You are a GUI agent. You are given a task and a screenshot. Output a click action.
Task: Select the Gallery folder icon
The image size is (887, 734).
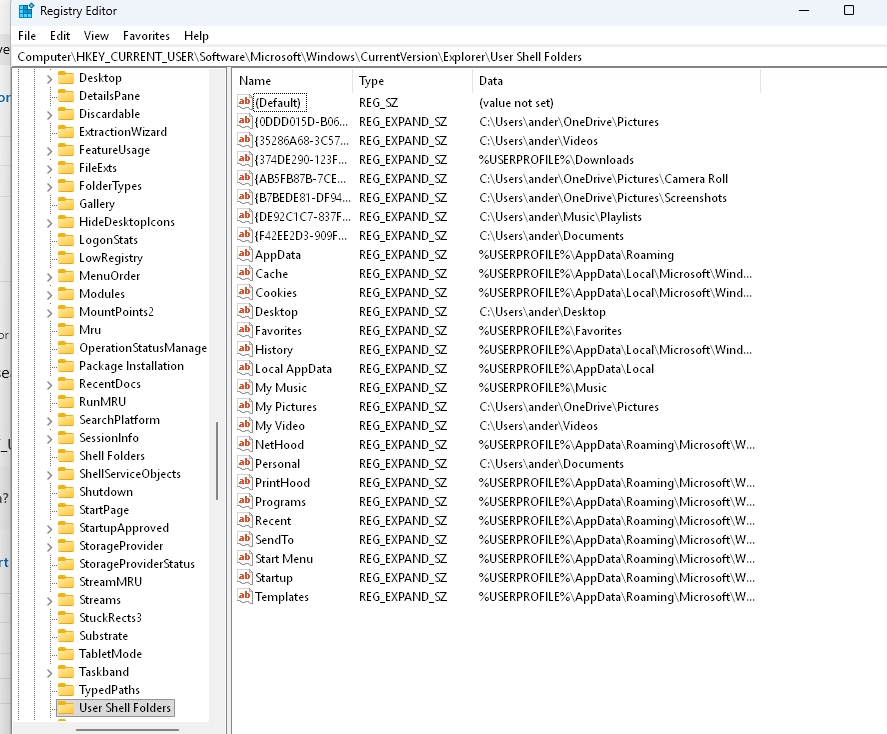pos(66,204)
